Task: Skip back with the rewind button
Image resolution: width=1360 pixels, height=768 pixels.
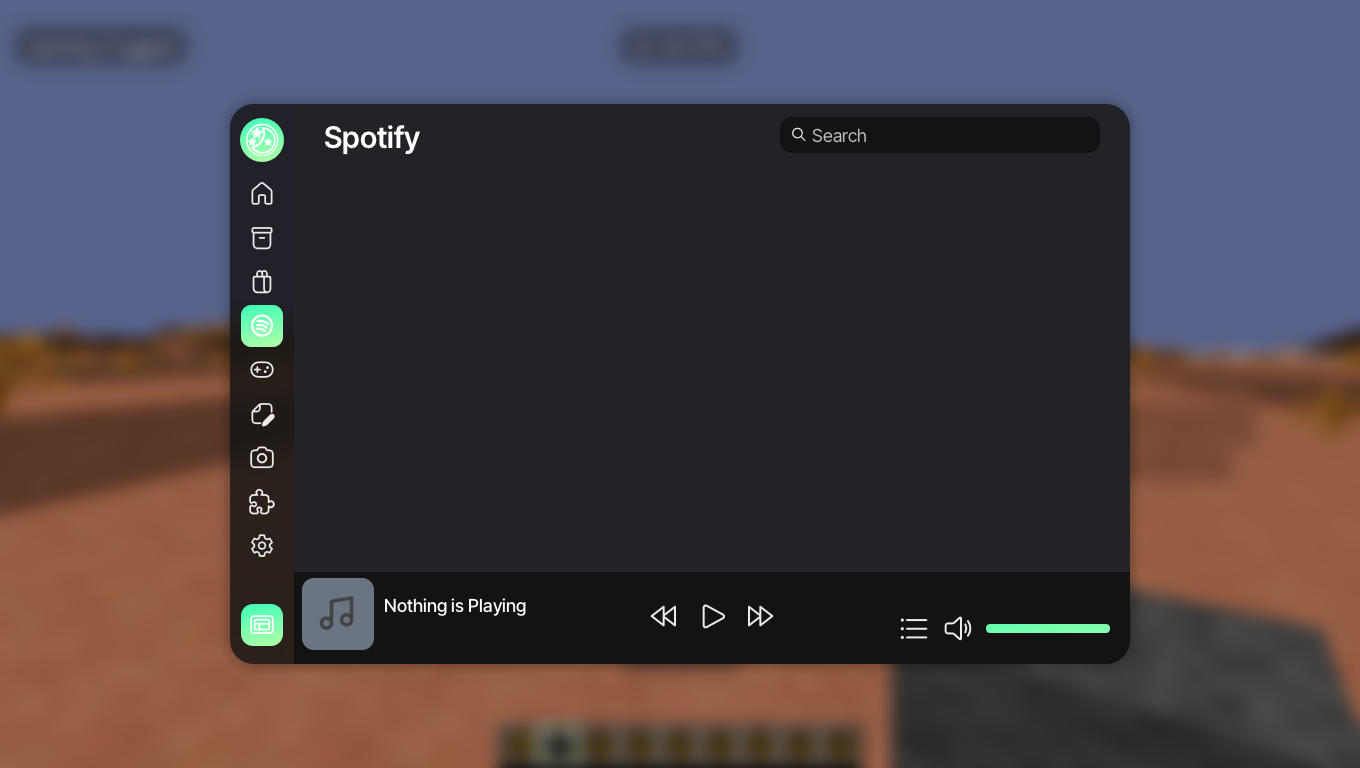Action: click(x=663, y=616)
